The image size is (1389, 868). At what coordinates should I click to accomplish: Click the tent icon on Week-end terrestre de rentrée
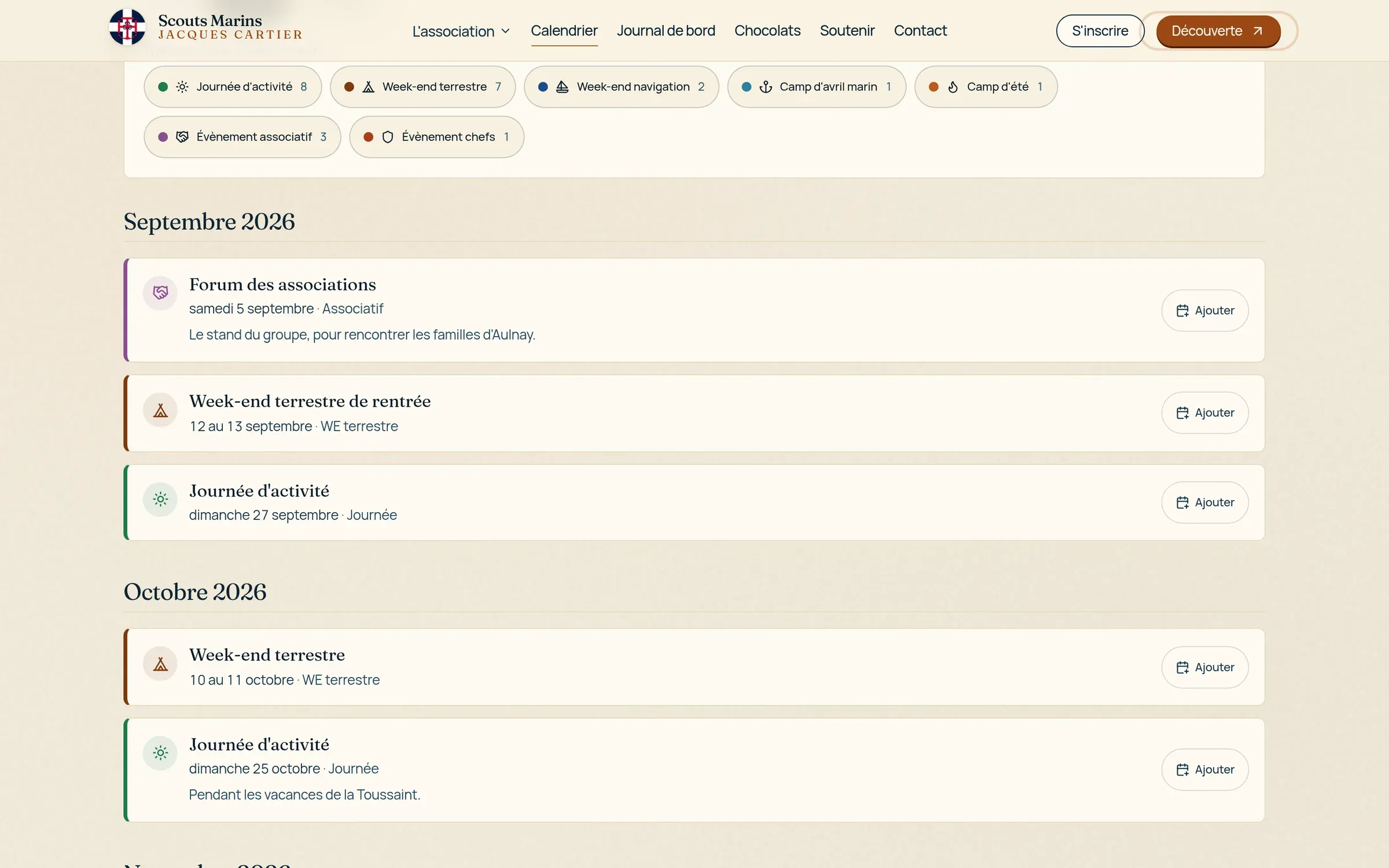pyautogui.click(x=160, y=410)
